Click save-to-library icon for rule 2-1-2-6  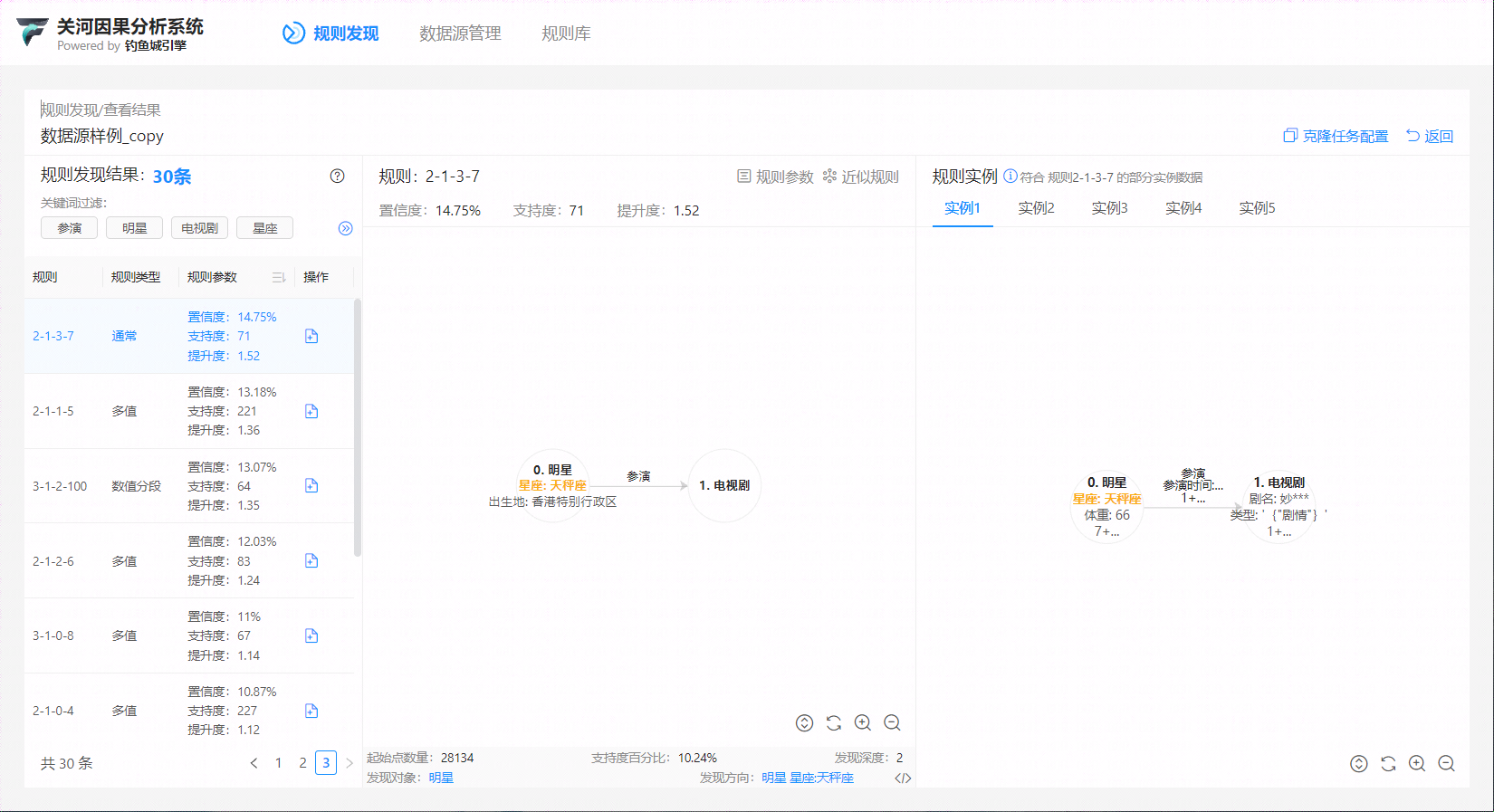coord(311,560)
